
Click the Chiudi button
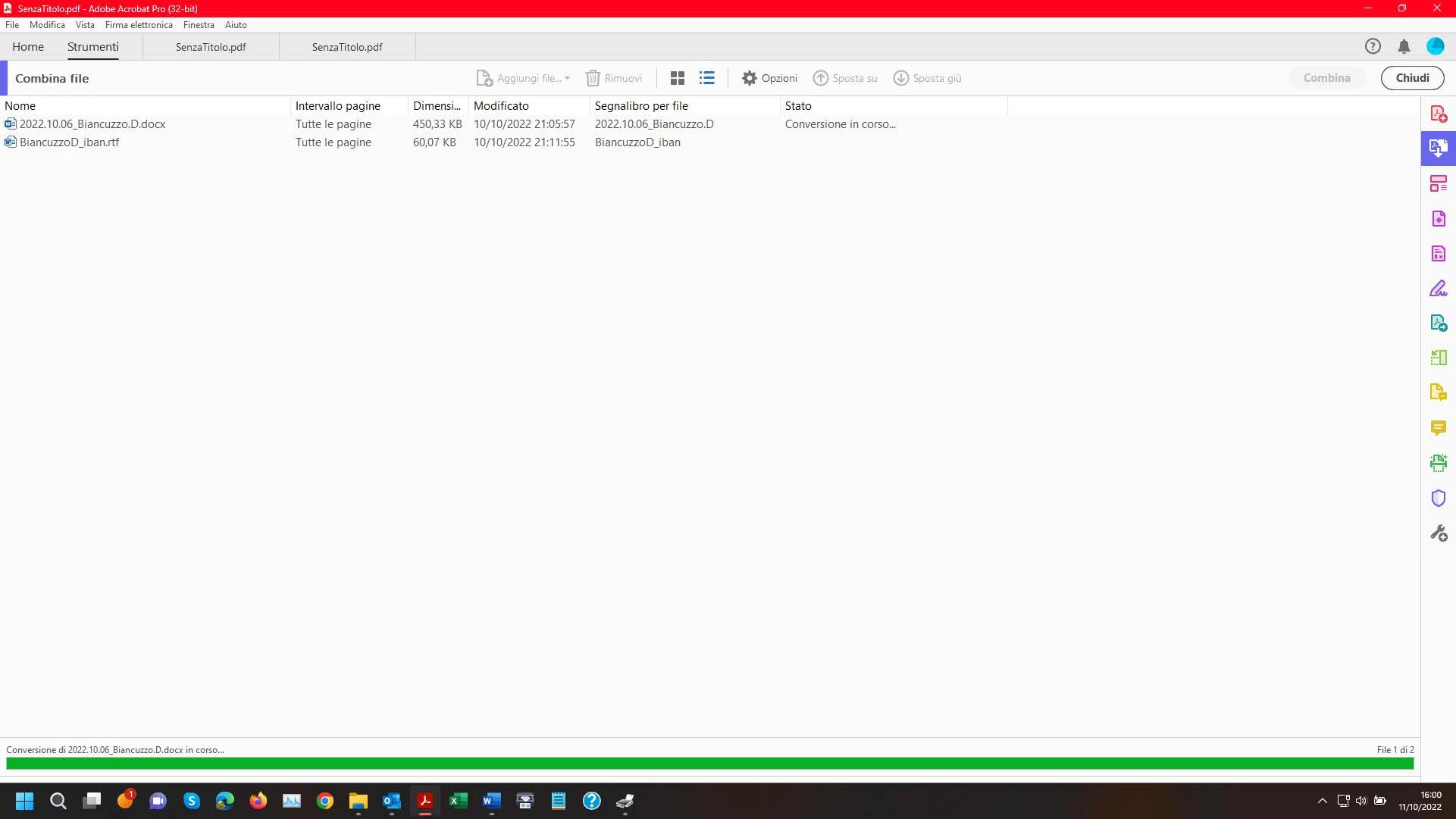click(1412, 78)
